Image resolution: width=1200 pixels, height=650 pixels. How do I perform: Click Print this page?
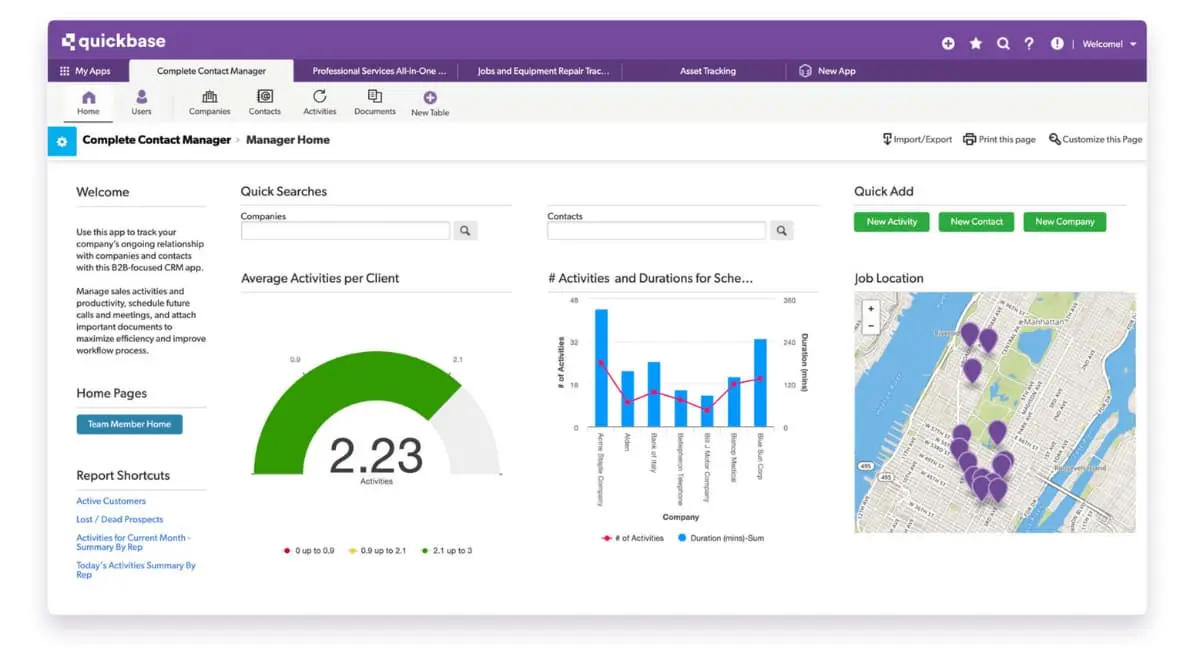pyautogui.click(x=999, y=139)
